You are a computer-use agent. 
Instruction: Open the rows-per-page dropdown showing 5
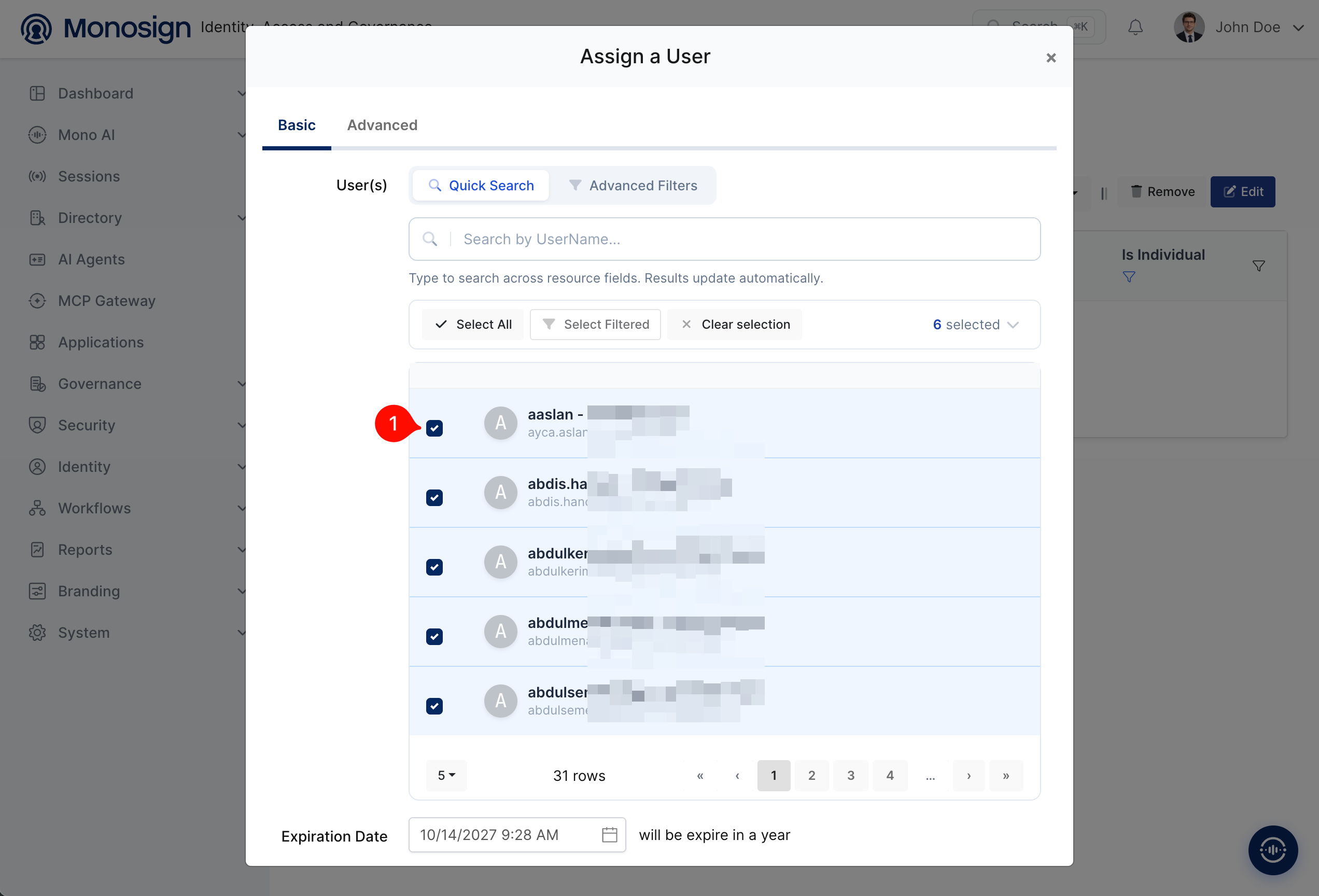(x=446, y=775)
